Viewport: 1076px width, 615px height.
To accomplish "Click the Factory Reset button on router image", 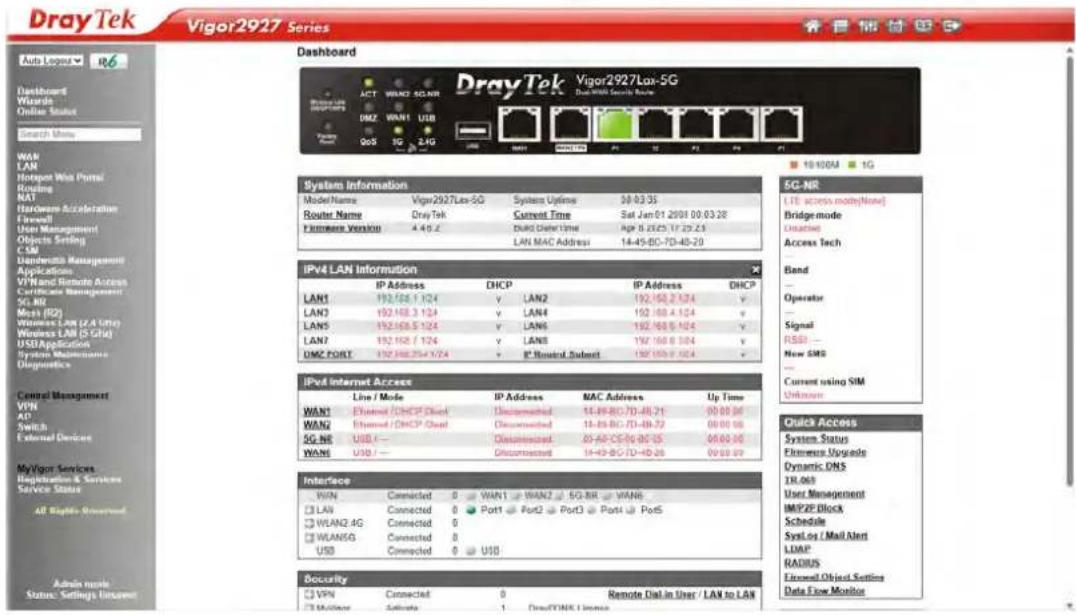I will (327, 127).
